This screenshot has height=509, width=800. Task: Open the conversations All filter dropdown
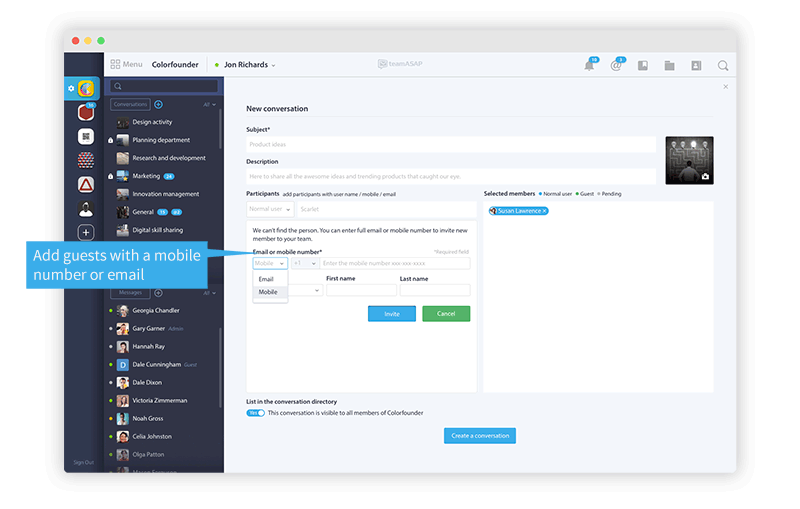point(210,105)
